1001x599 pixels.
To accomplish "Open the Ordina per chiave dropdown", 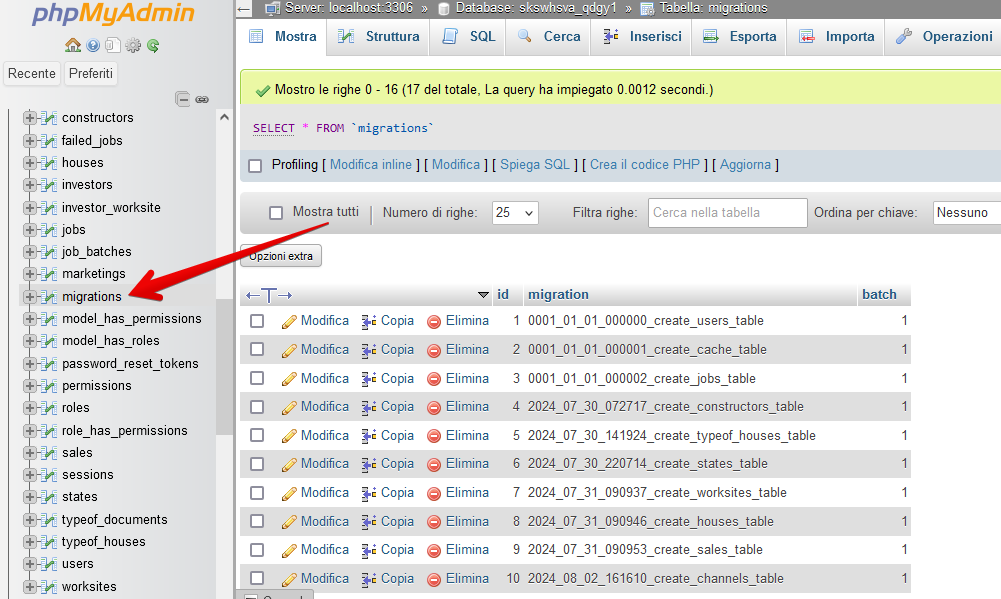I will pos(966,213).
